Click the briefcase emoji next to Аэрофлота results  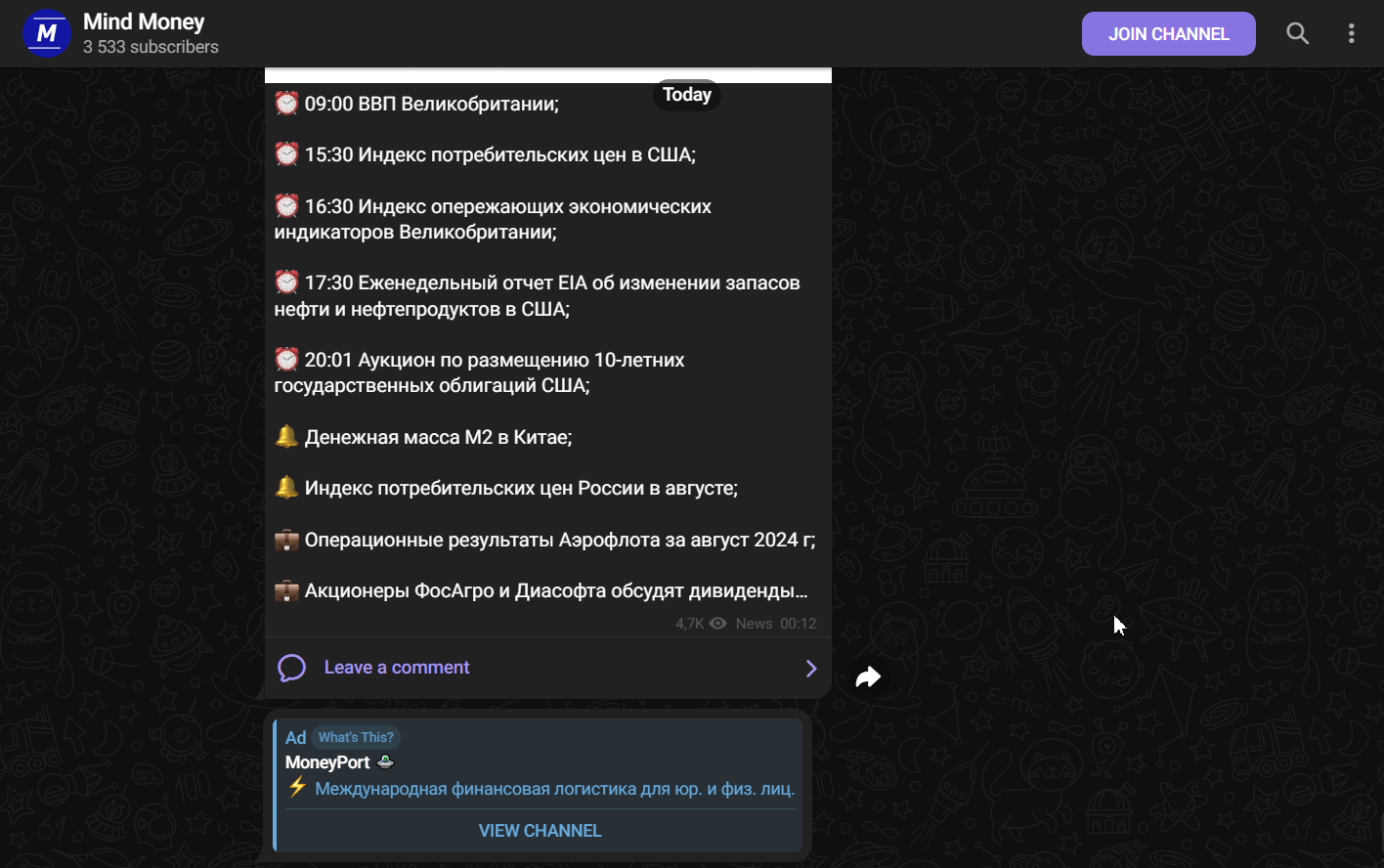point(286,540)
